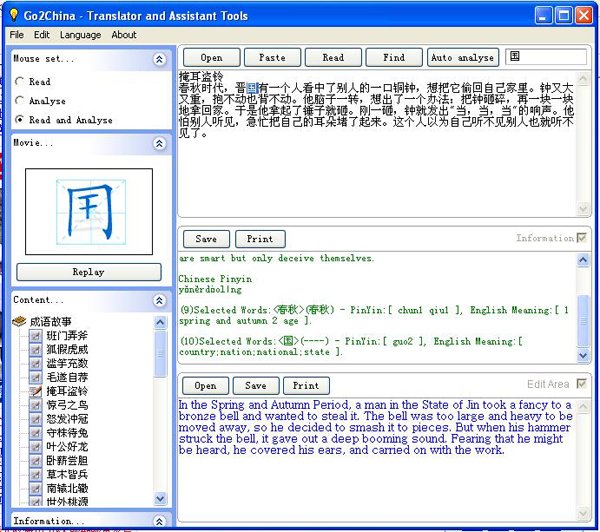Save the information panel results
Screen dimensions: 600x532
tap(206, 239)
